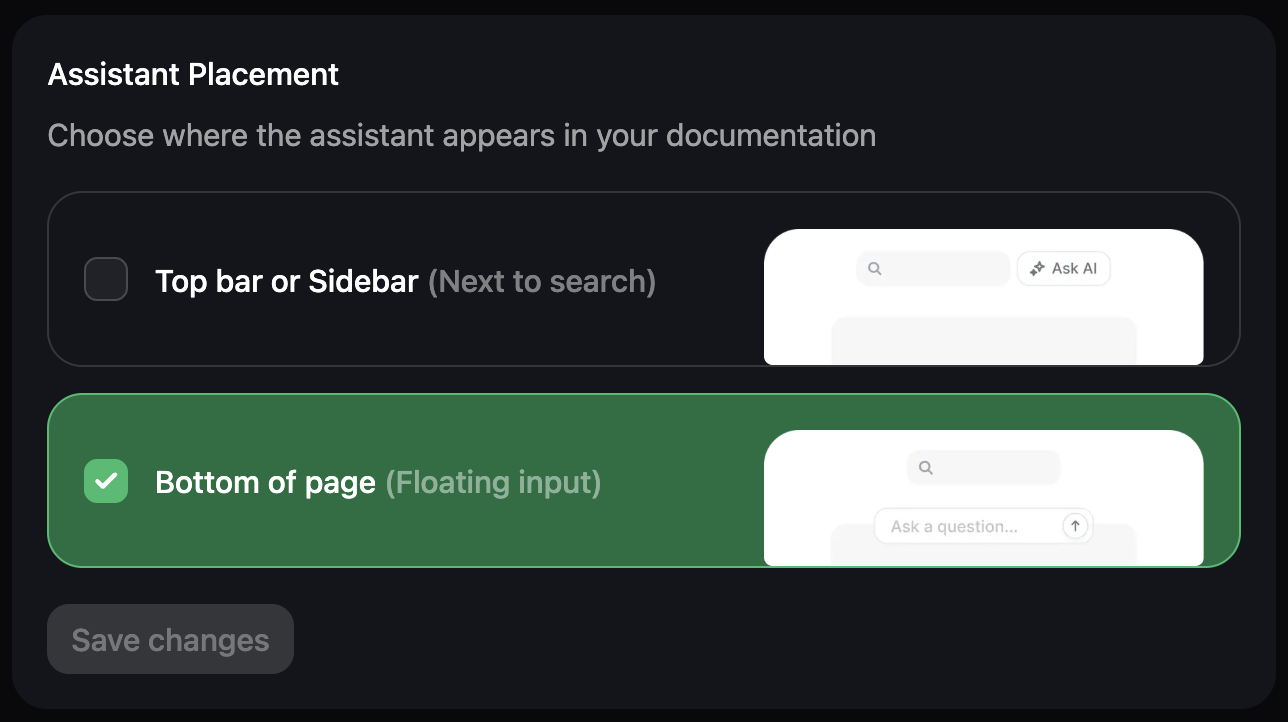Click the Assistant Placement heading
Screen dimensions: 1288x722
[193, 74]
